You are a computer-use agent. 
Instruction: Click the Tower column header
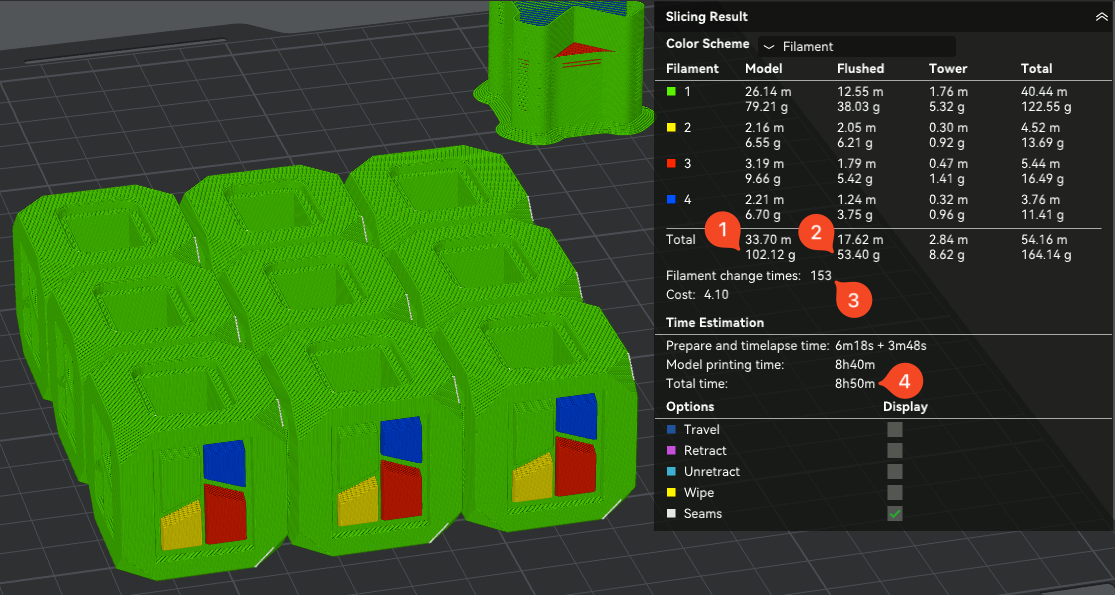pyautogui.click(x=947, y=69)
